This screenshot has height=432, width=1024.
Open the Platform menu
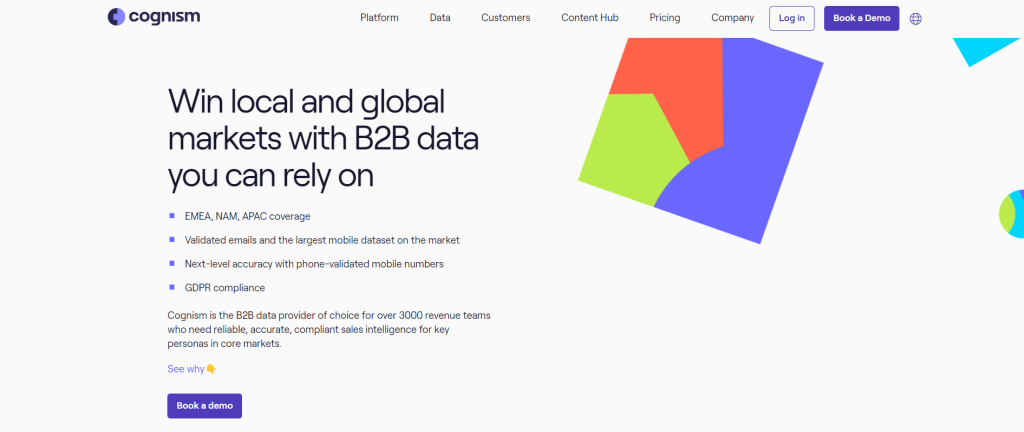tap(379, 18)
